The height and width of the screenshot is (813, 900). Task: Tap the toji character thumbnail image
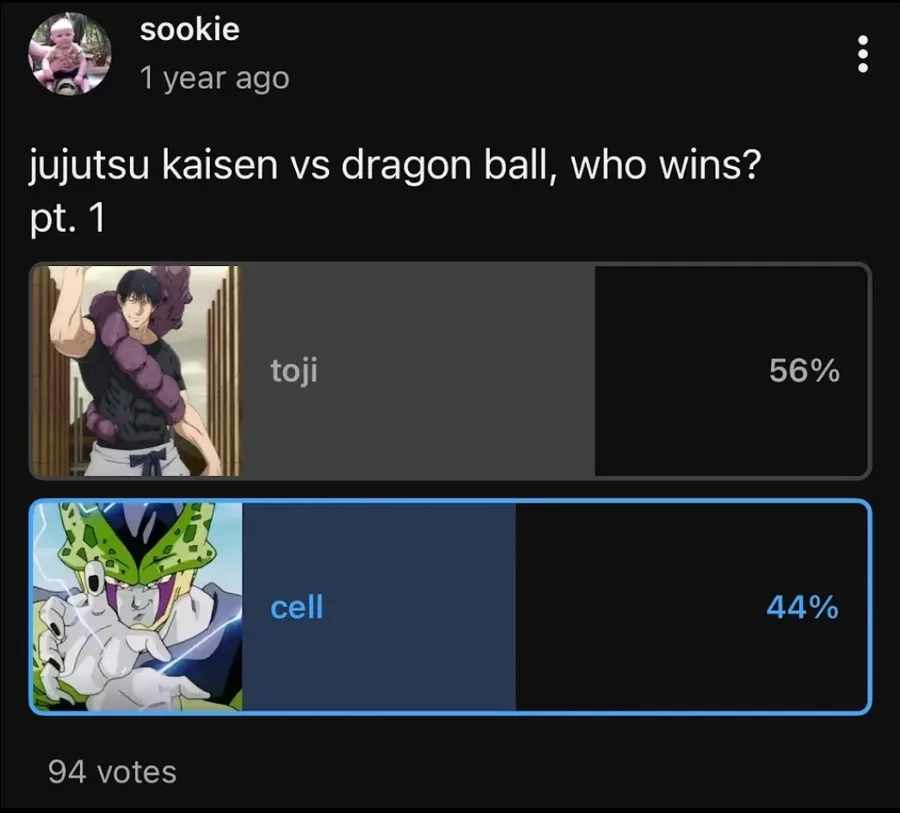pos(137,370)
